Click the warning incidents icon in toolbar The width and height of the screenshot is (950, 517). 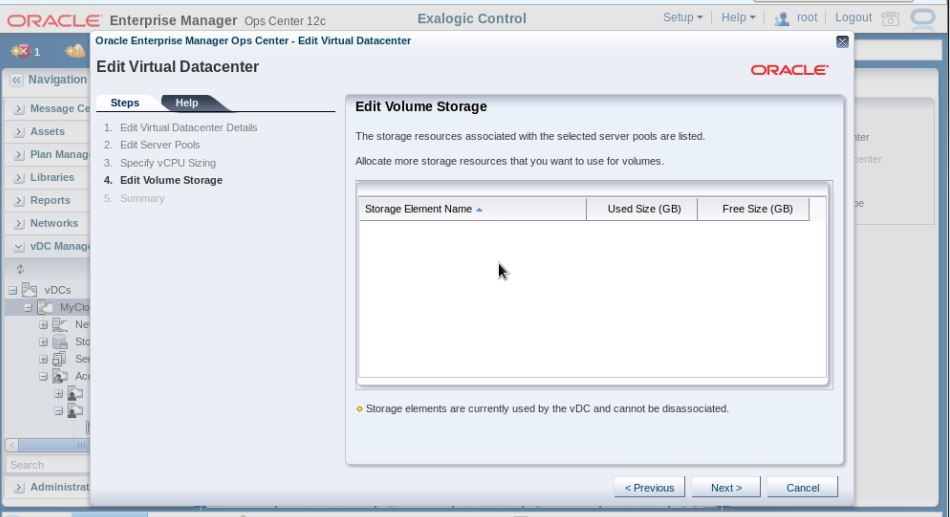(75, 51)
